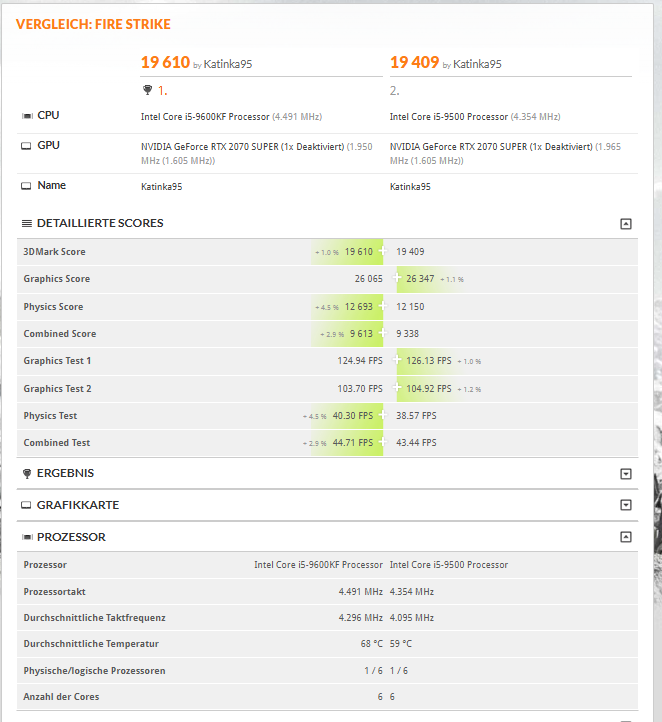
Task: Open Katinka95 profile beside score 19 610
Action: [228, 64]
